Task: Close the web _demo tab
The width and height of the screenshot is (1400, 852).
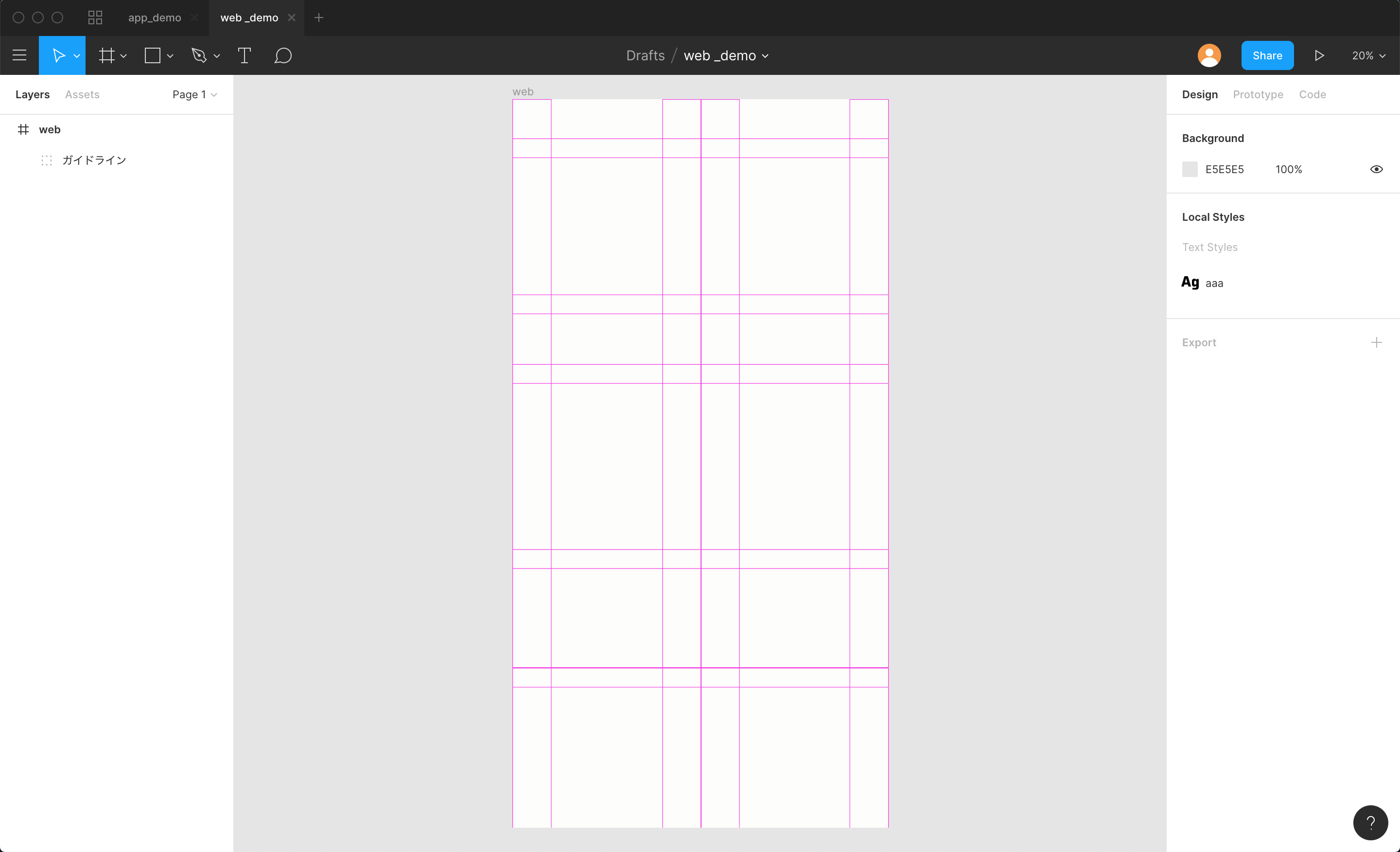Action: tap(292, 18)
